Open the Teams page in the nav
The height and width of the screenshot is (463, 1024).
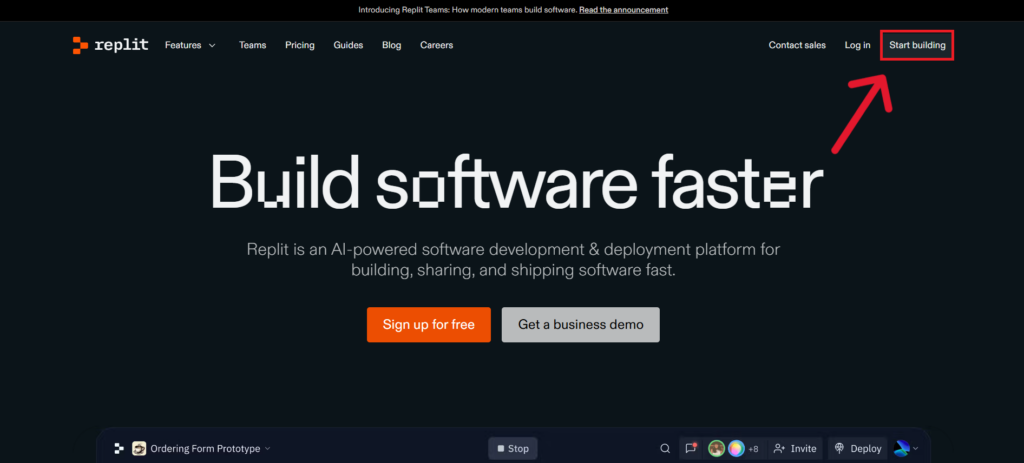(252, 45)
